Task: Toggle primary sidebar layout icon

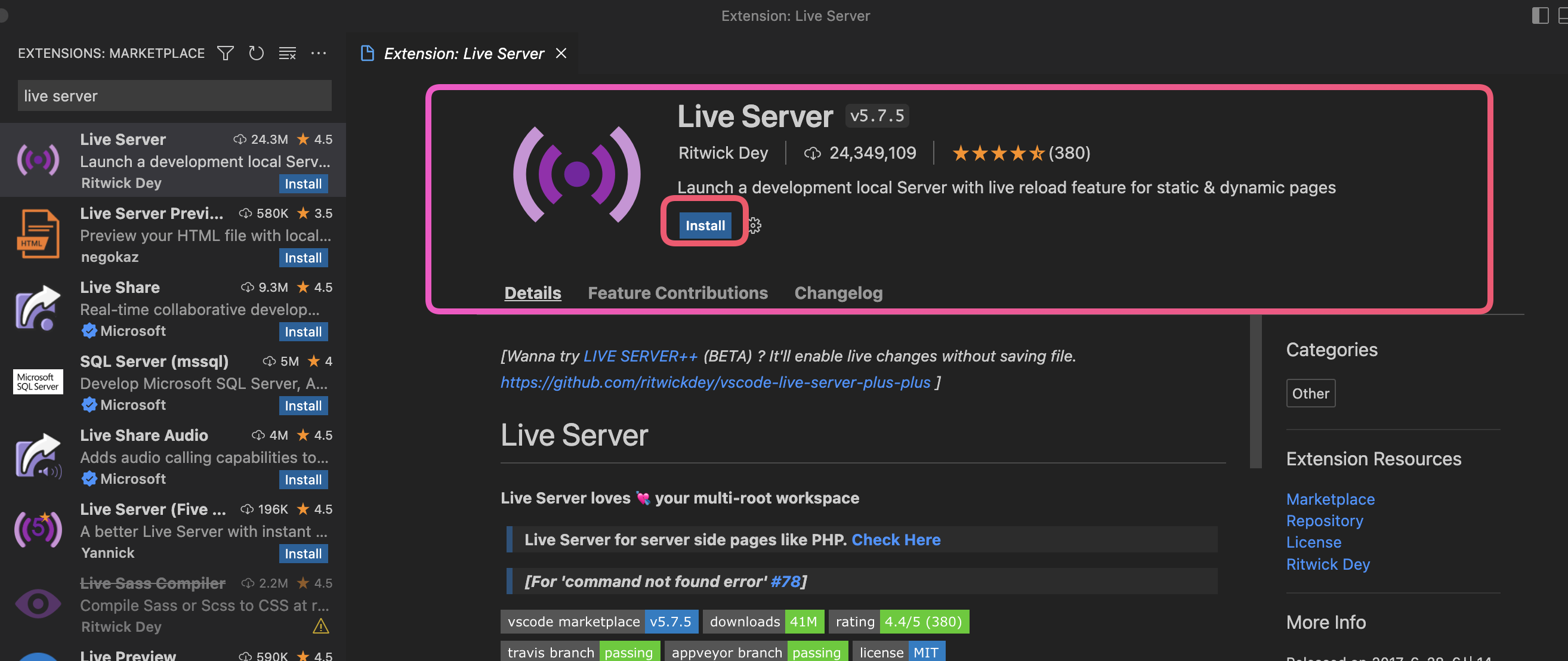Action: [x=1539, y=16]
